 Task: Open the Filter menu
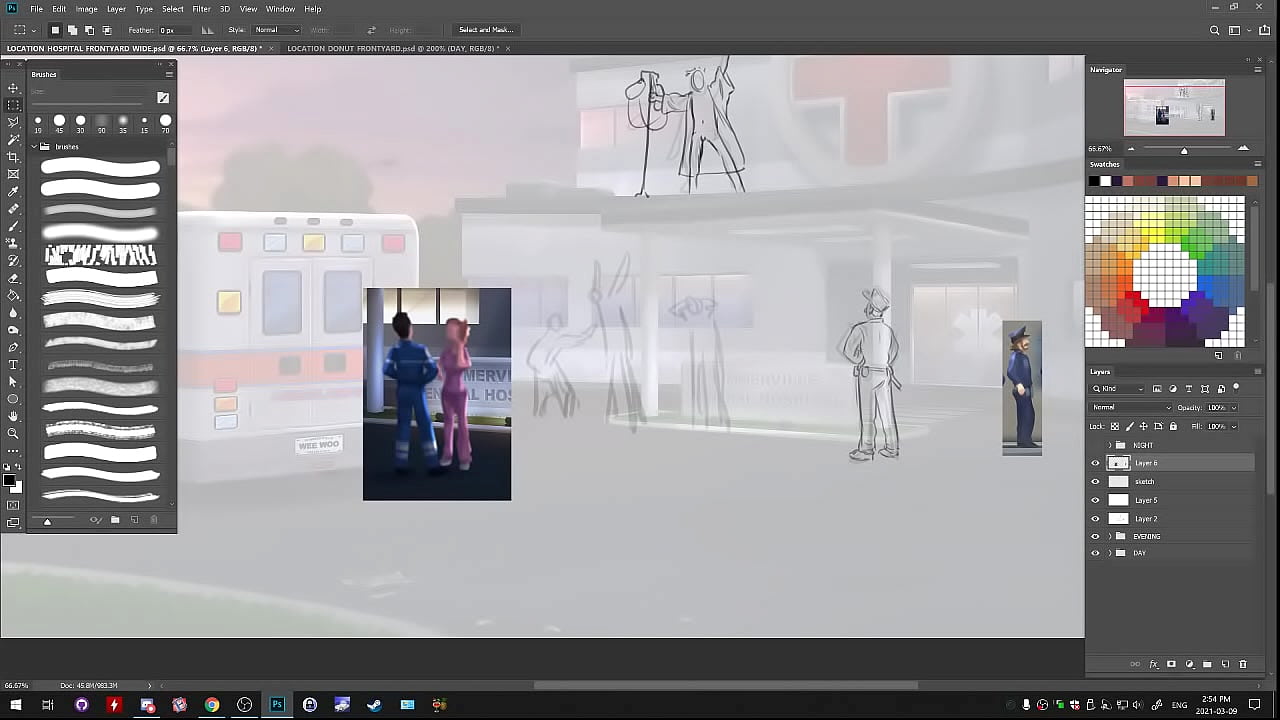(201, 9)
